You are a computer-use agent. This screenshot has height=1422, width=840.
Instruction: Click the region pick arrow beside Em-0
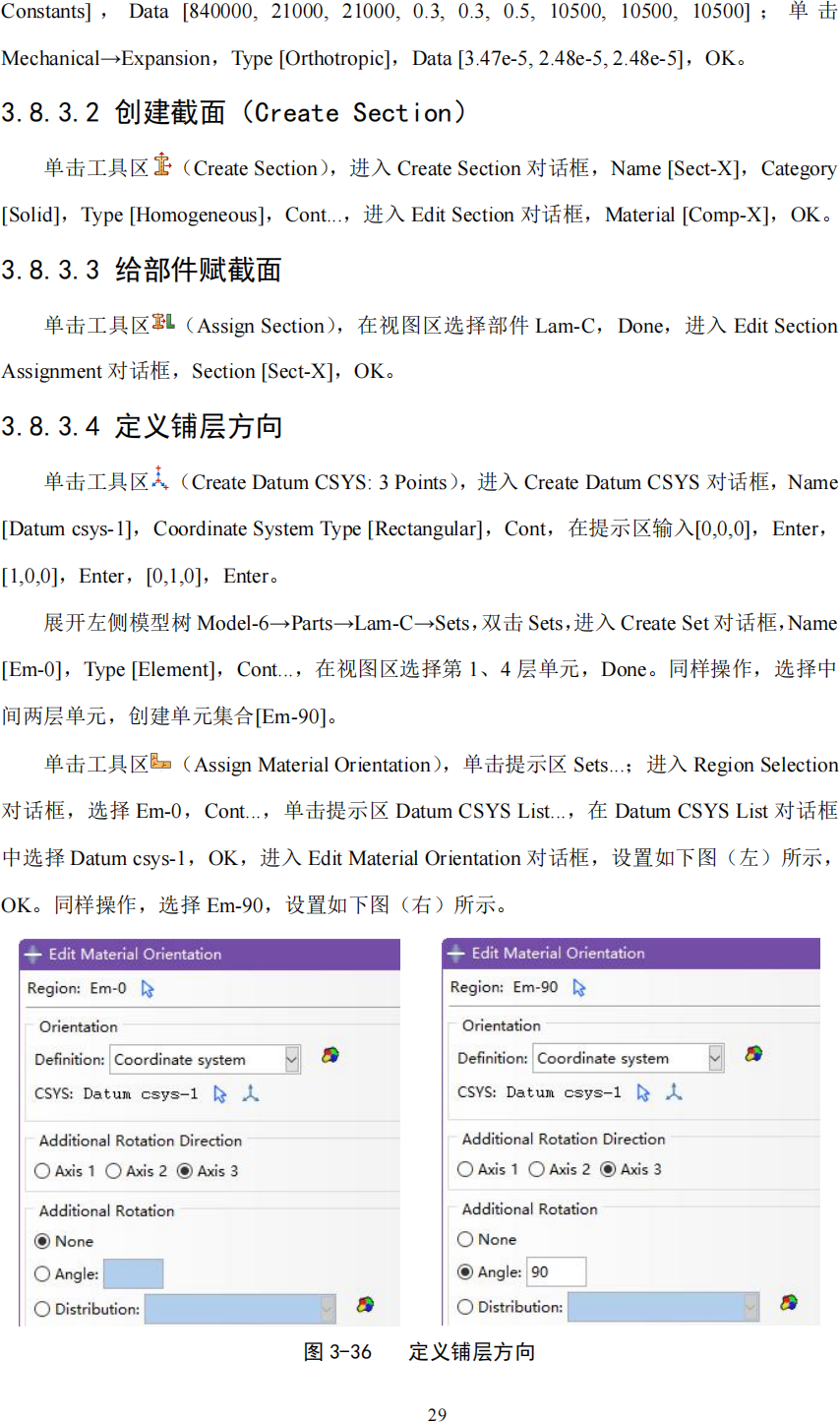148,989
